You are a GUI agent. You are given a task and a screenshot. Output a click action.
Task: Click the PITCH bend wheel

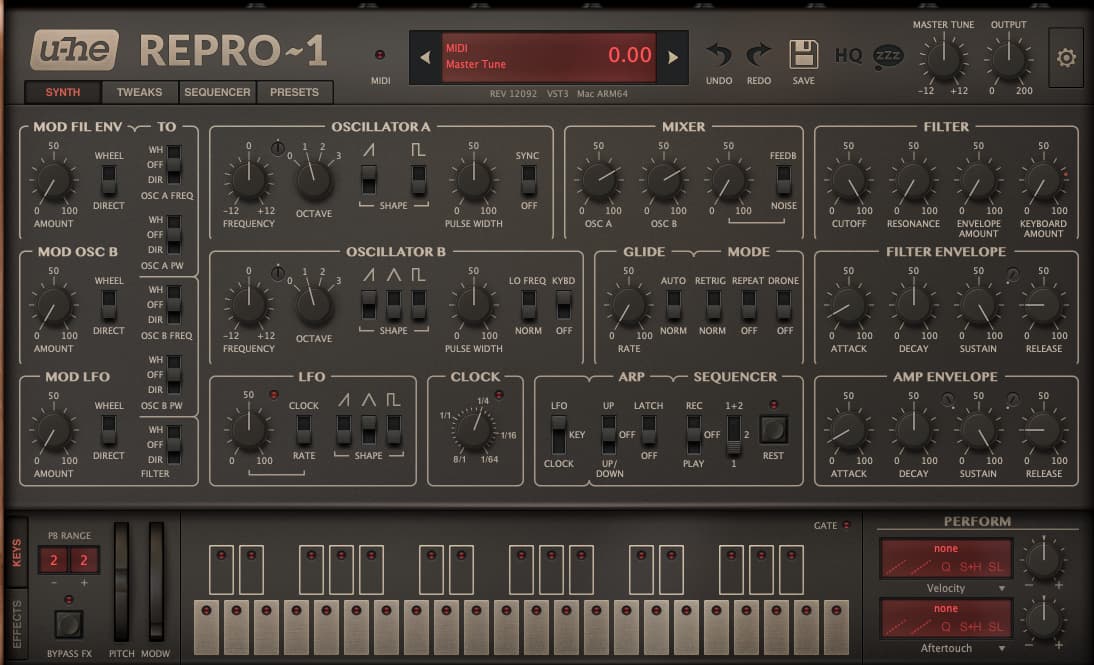pyautogui.click(x=121, y=581)
